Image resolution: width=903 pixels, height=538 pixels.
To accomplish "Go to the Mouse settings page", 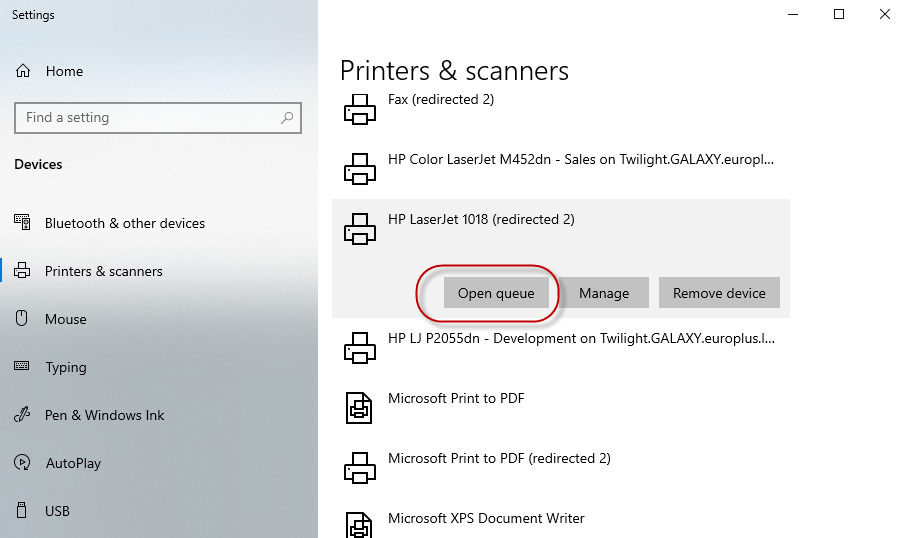I will pos(65,319).
